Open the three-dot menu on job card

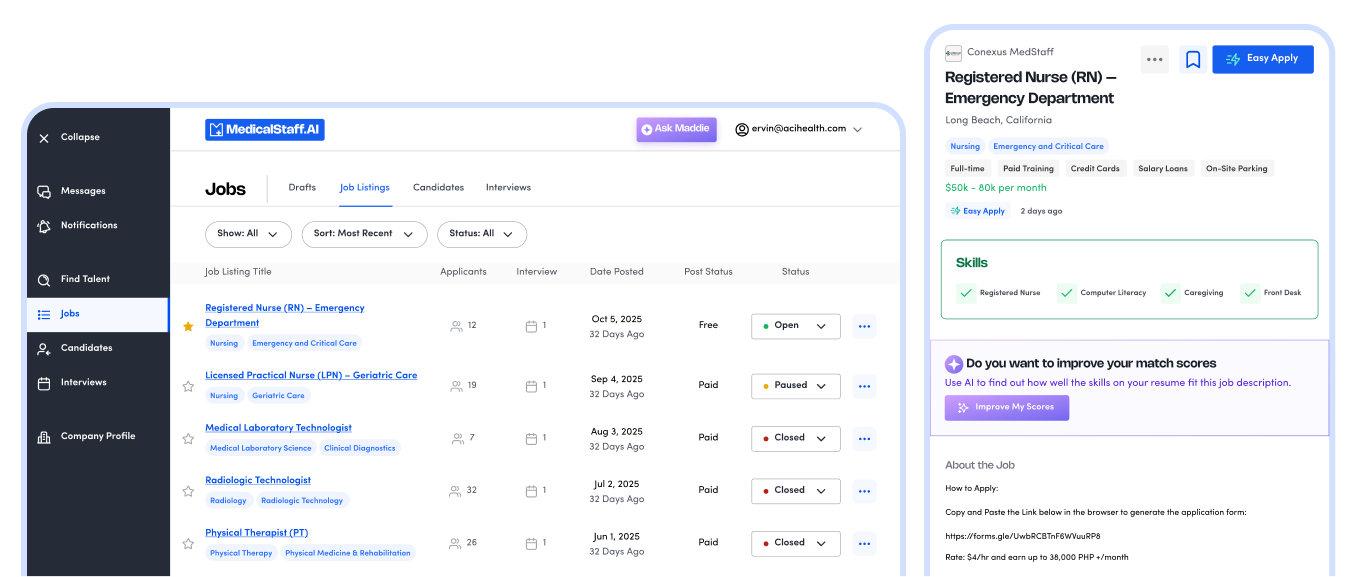(1154, 60)
